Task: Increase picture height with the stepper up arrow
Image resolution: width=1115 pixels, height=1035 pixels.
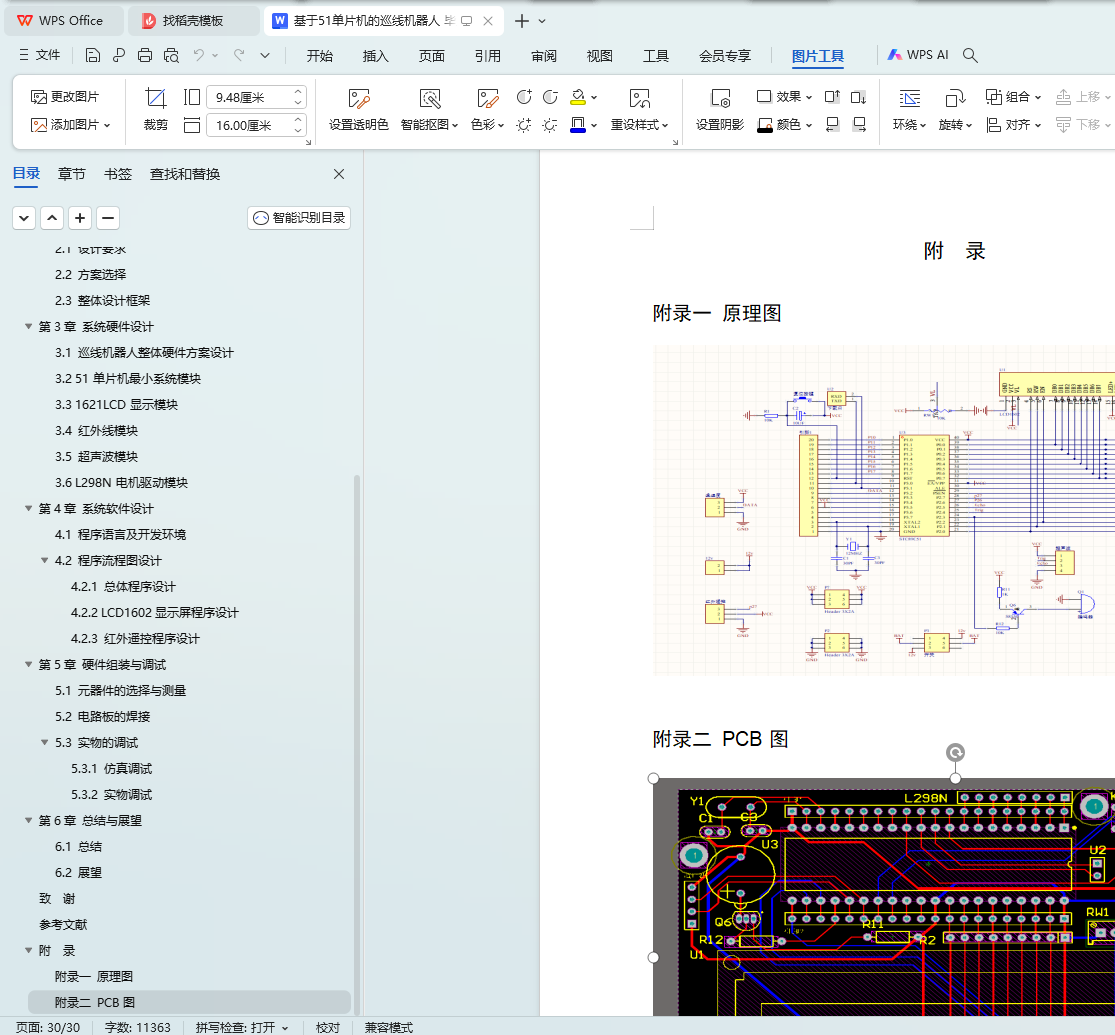Action: coord(299,92)
